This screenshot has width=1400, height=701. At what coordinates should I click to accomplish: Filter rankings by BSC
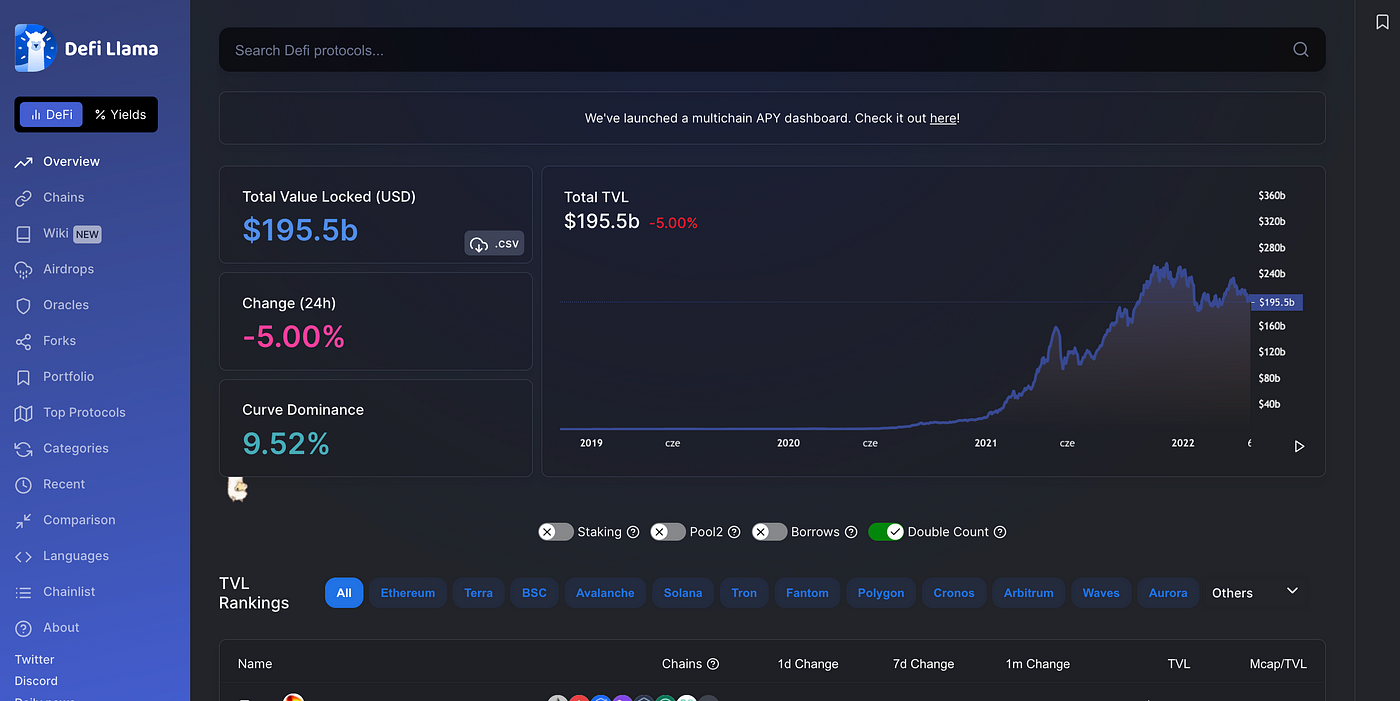(x=535, y=593)
